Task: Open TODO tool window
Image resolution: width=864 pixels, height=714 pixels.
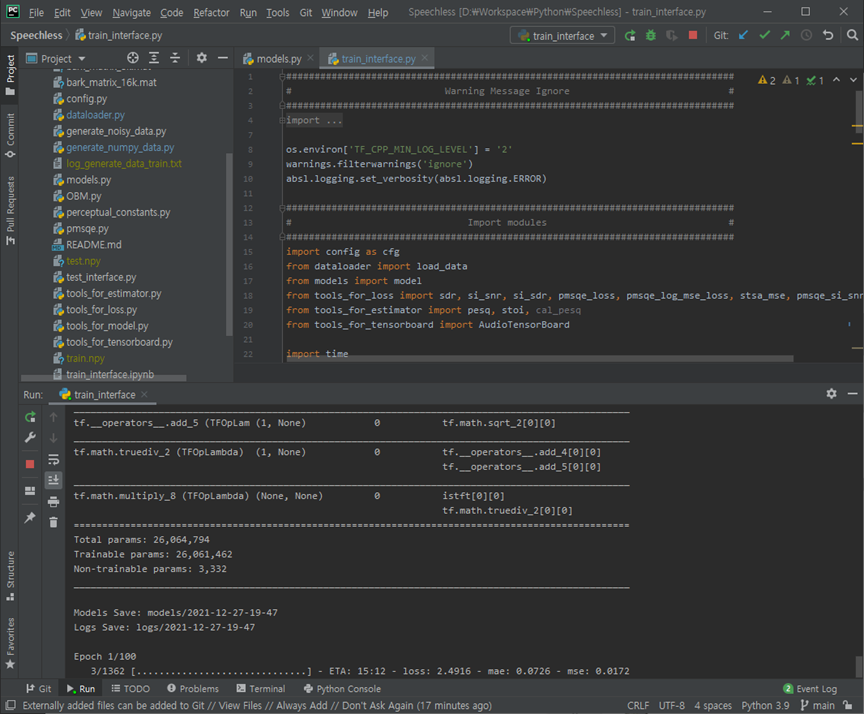Action: [x=131, y=689]
